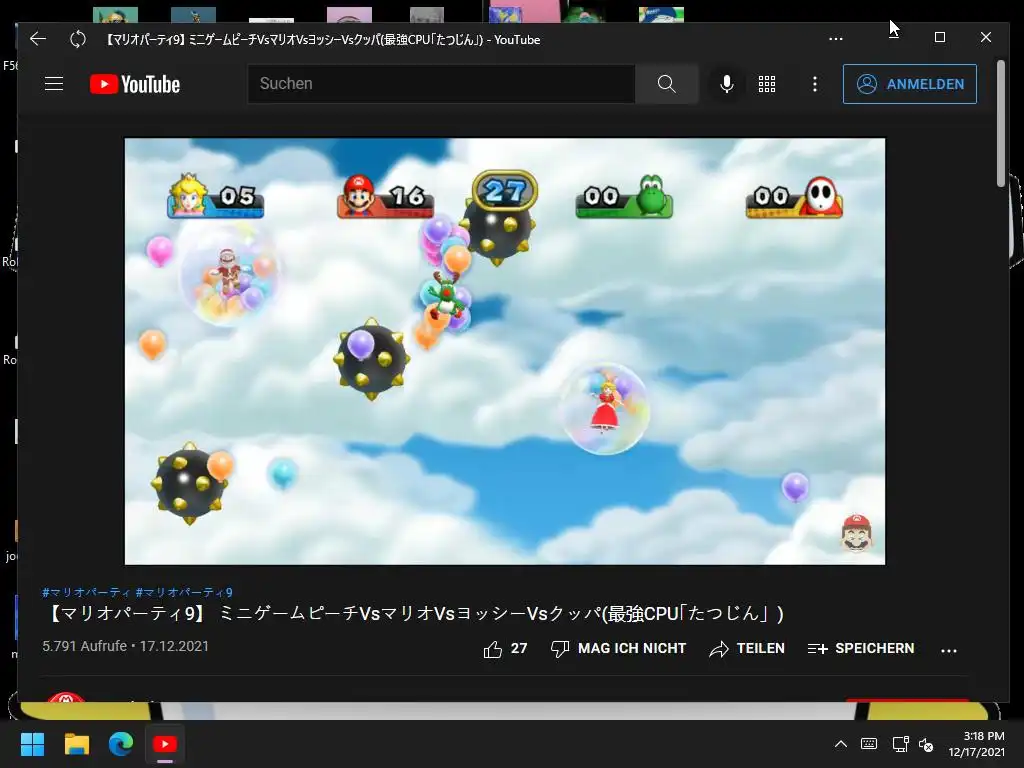Open more actions ellipsis below the video
The width and height of the screenshot is (1024, 768).
949,650
